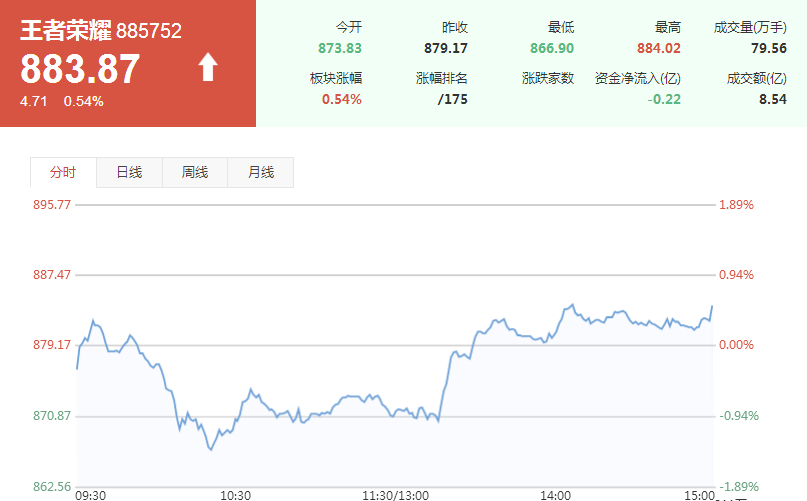Open the 日线 chart tab

(129, 172)
